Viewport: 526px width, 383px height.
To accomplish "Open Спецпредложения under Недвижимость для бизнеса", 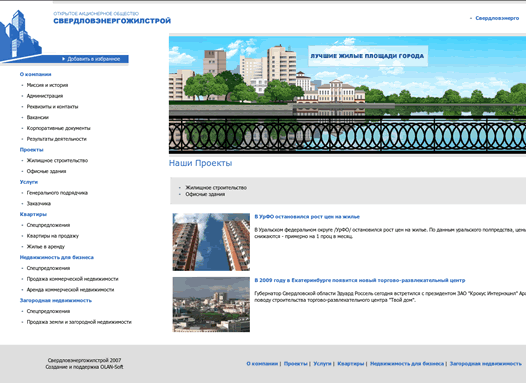I will (48, 268).
